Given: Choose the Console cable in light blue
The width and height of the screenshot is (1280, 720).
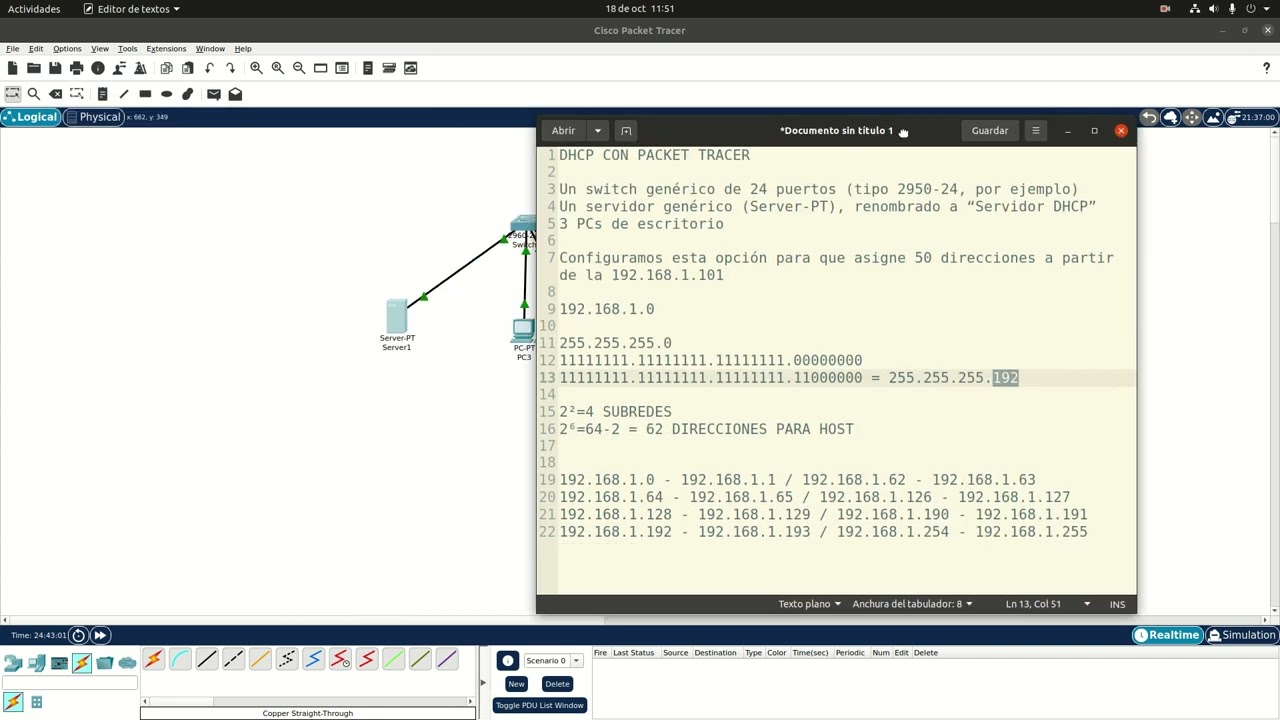Looking at the screenshot, I should (x=180, y=659).
